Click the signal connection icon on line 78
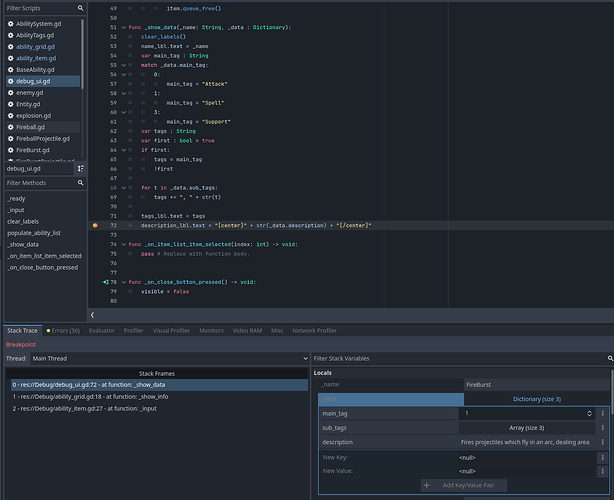 coord(105,282)
